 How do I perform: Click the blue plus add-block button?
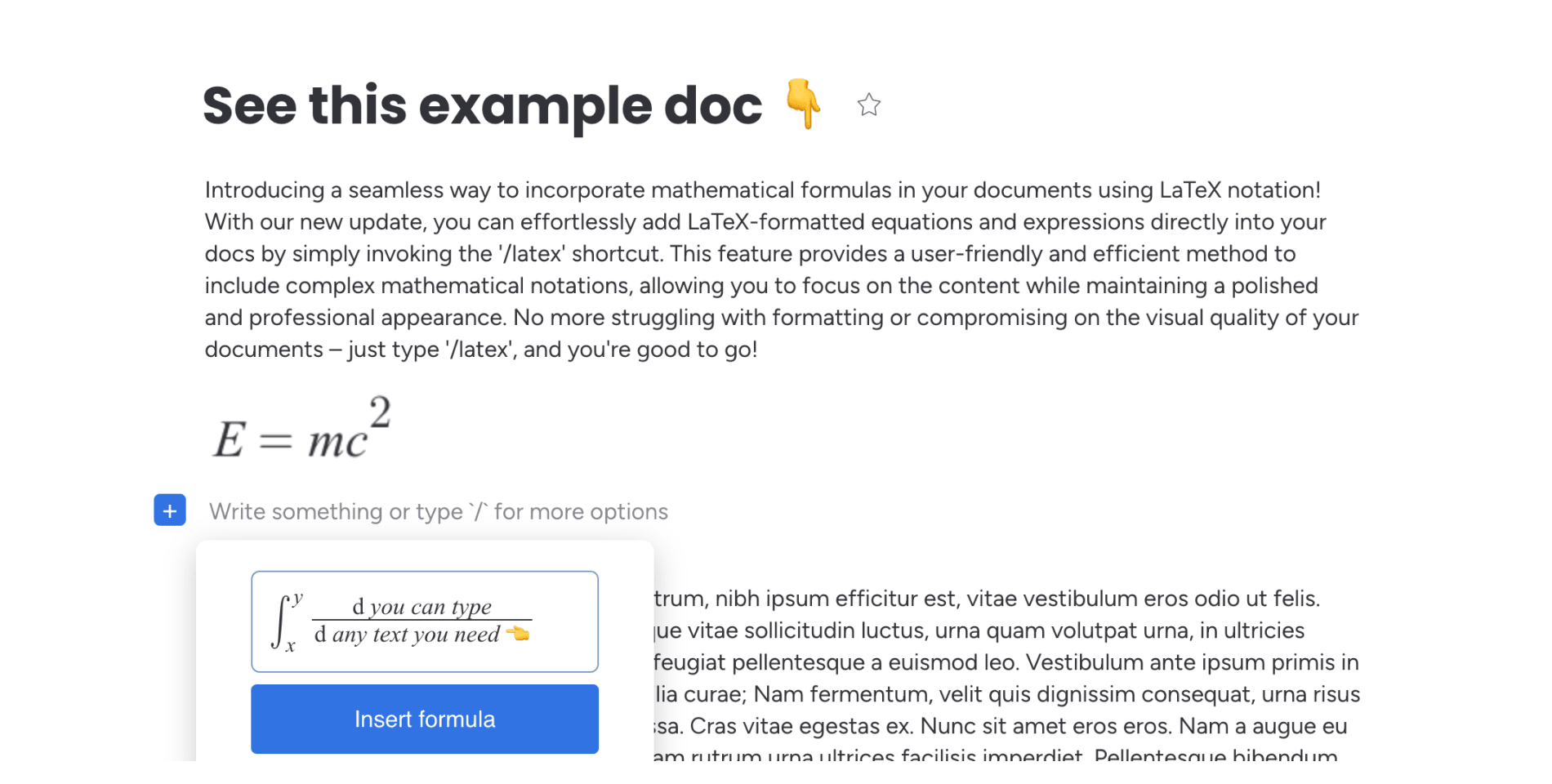(170, 510)
